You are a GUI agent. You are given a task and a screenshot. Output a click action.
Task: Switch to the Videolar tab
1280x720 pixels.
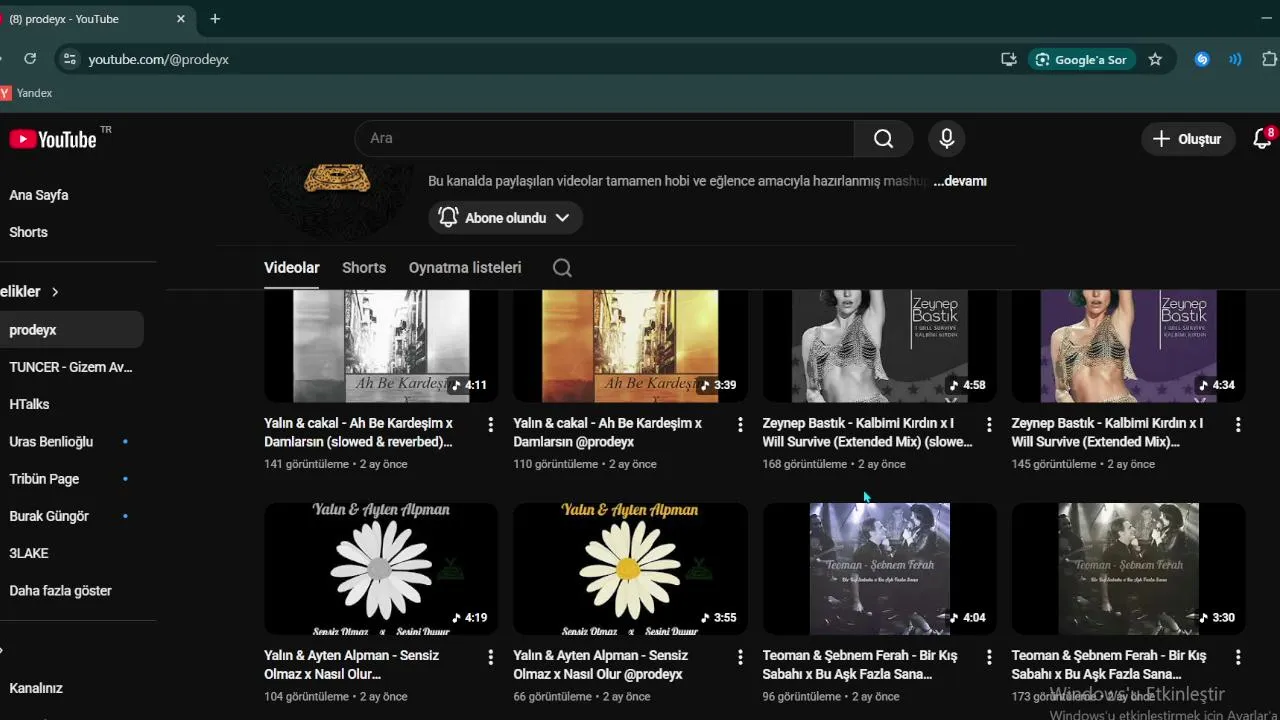click(292, 268)
